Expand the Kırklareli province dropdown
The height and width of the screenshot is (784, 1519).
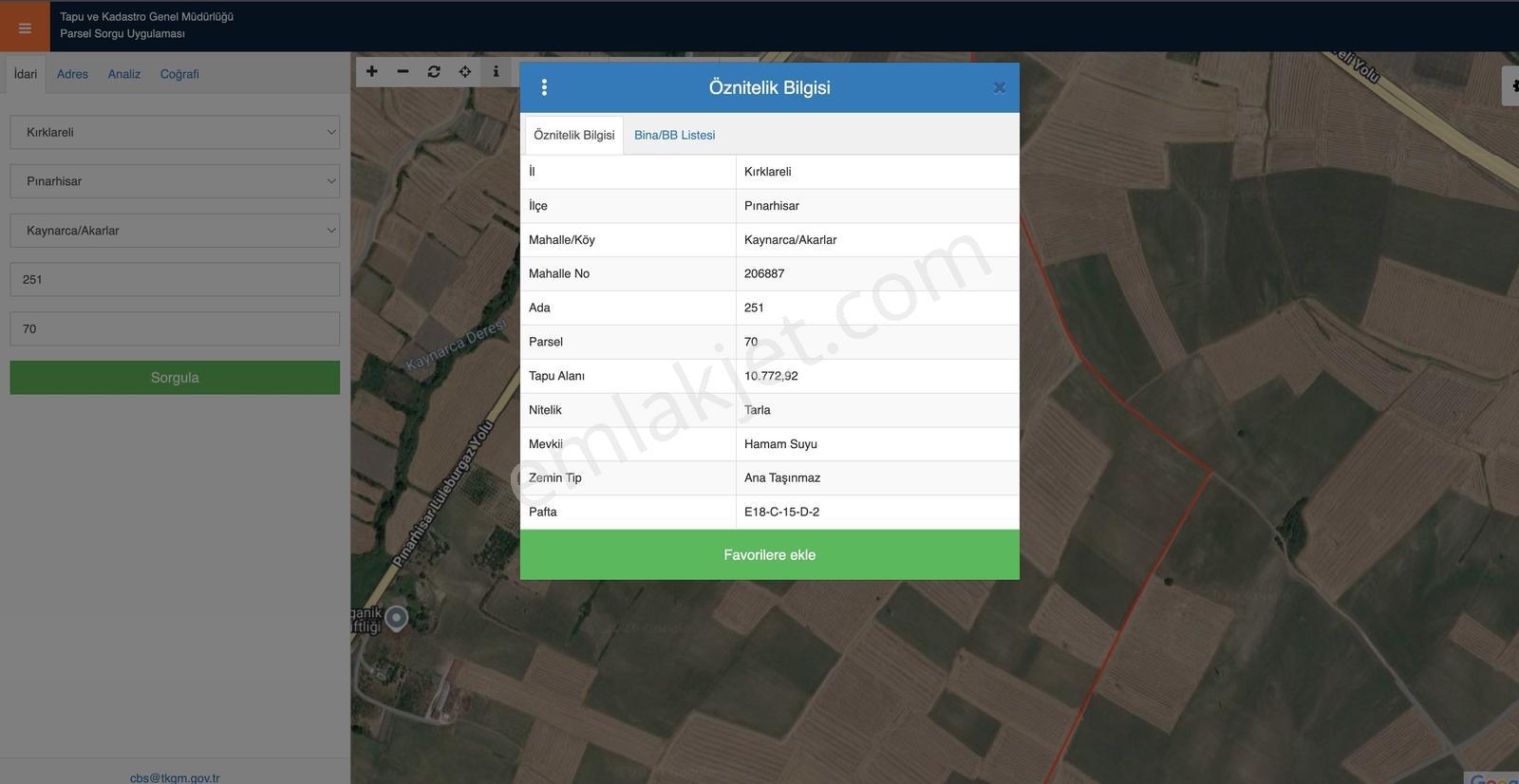click(x=175, y=132)
